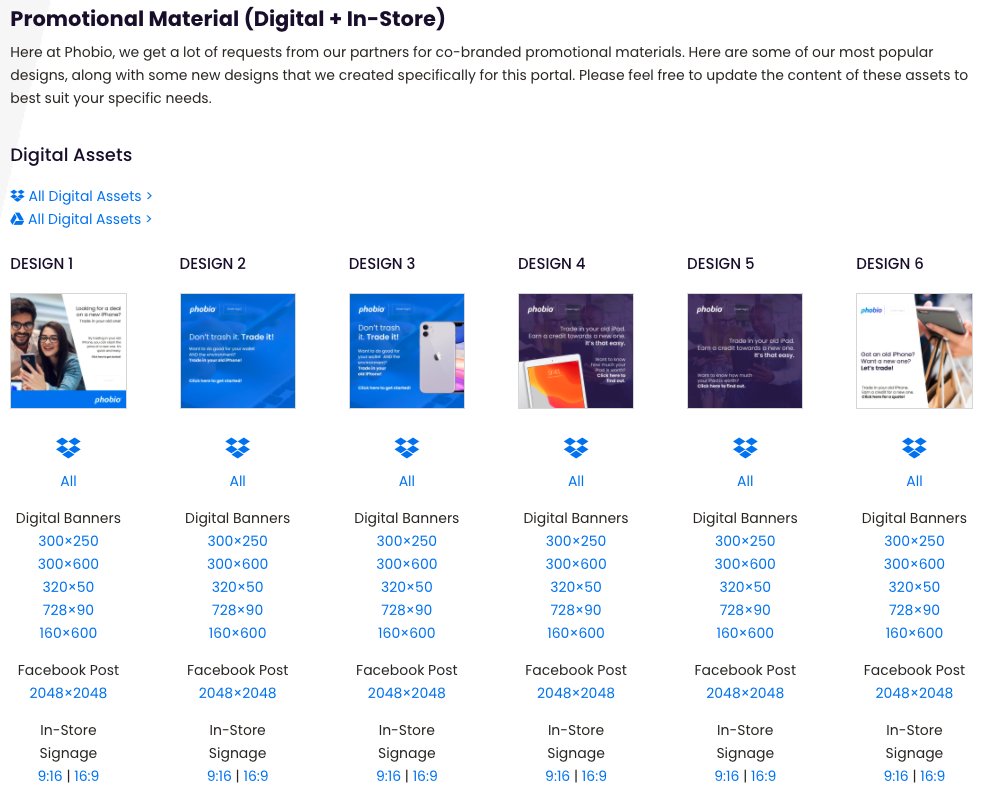991x808 pixels.
Task: Open Design 4 Facebook Post 2048×2048
Action: click(576, 693)
